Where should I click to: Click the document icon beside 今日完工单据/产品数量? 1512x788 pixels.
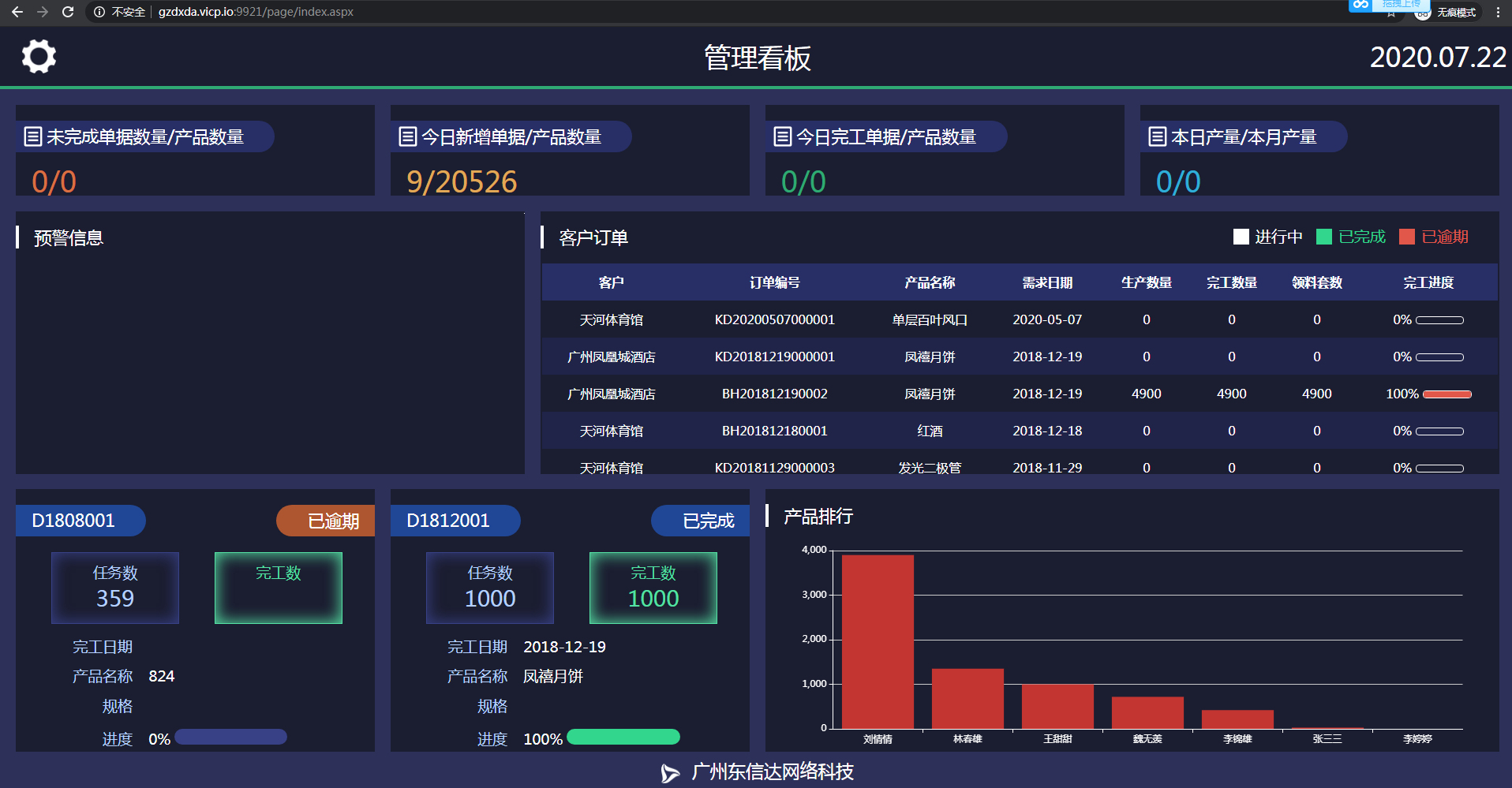coord(782,136)
